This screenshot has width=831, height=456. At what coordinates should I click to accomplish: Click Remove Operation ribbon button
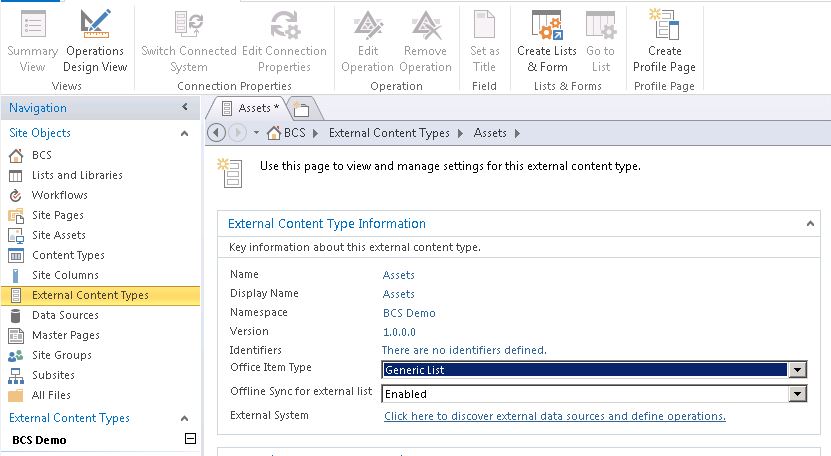[x=426, y=41]
